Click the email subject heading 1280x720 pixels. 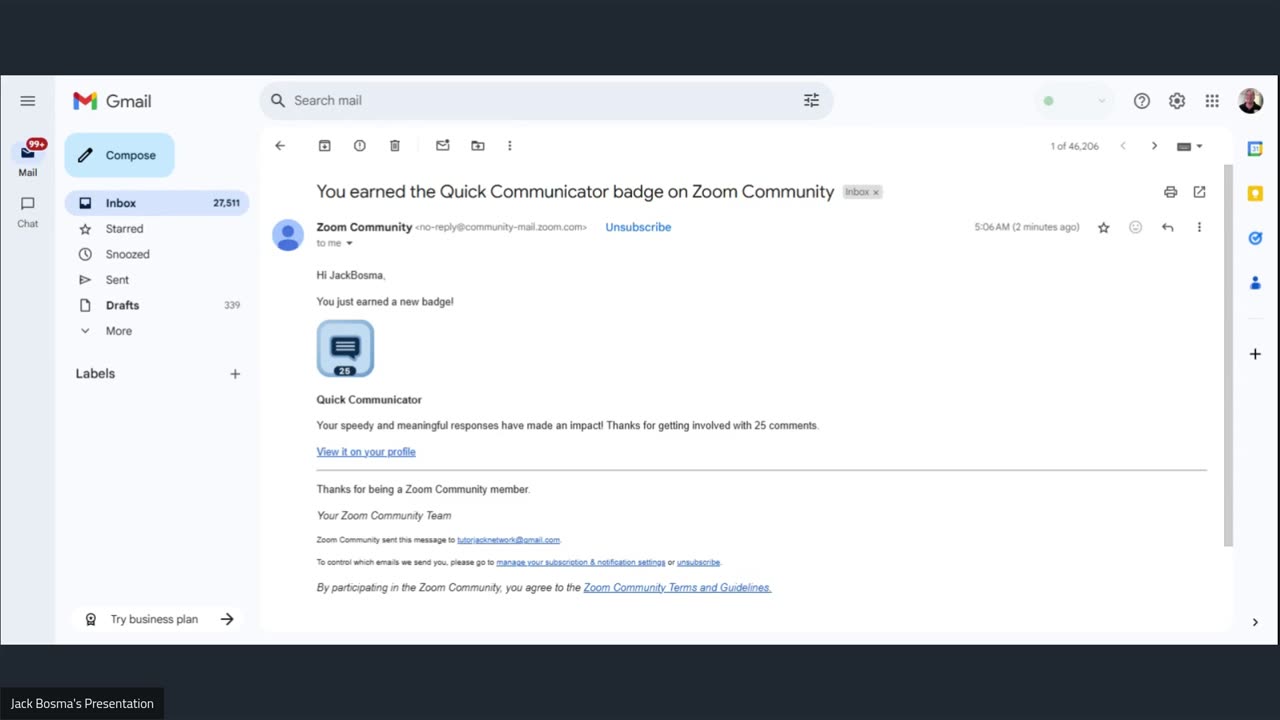pyautogui.click(x=575, y=192)
